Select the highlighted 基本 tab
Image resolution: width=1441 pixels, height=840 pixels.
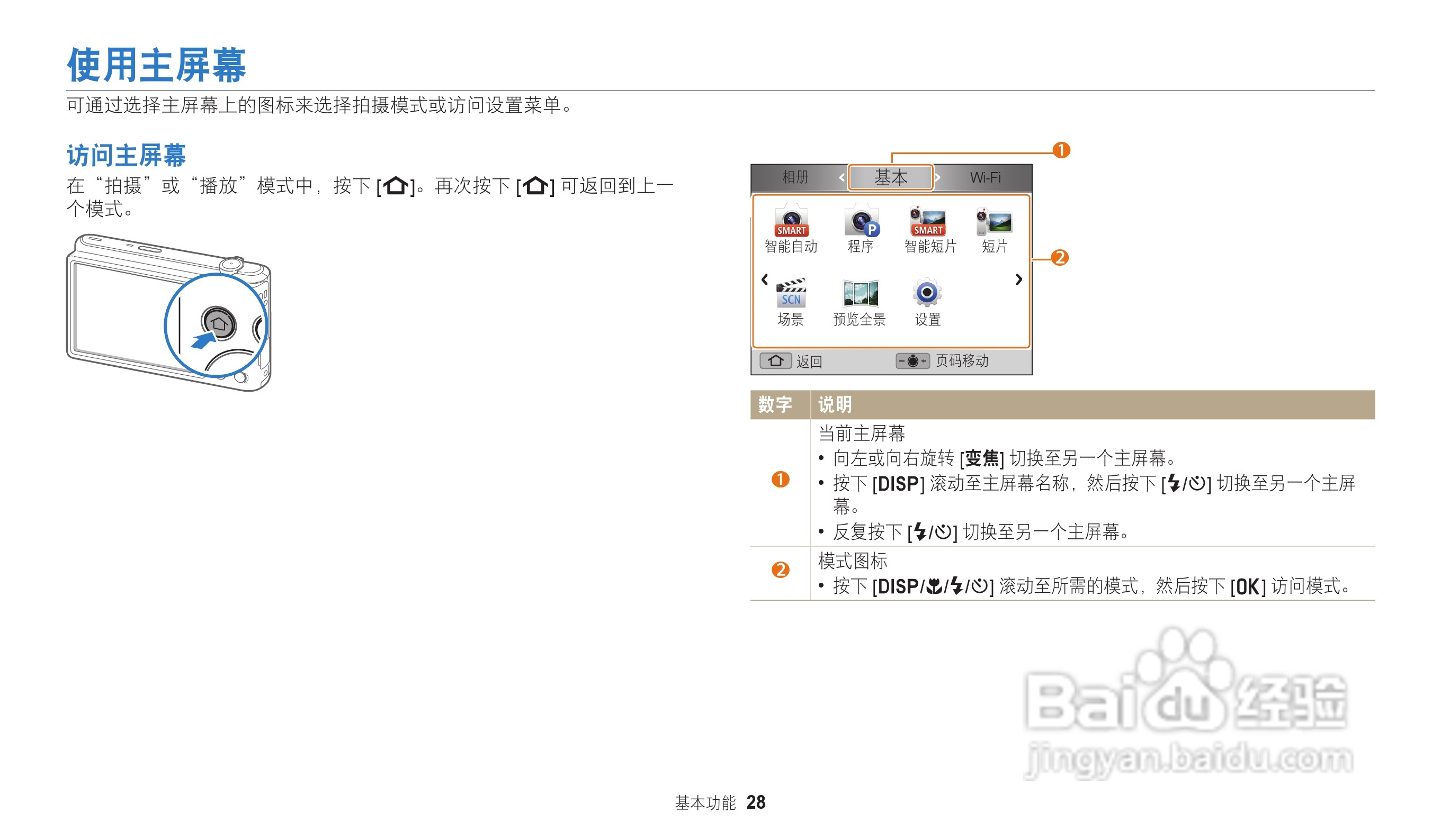click(x=890, y=178)
